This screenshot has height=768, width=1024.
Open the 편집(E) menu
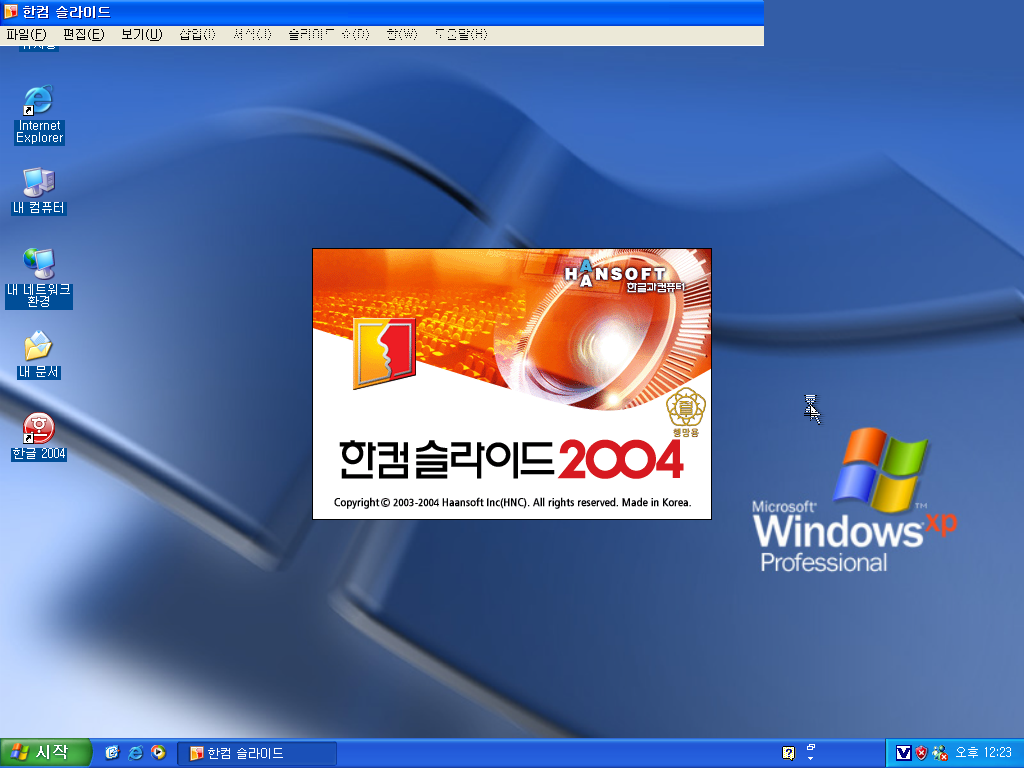click(84, 35)
